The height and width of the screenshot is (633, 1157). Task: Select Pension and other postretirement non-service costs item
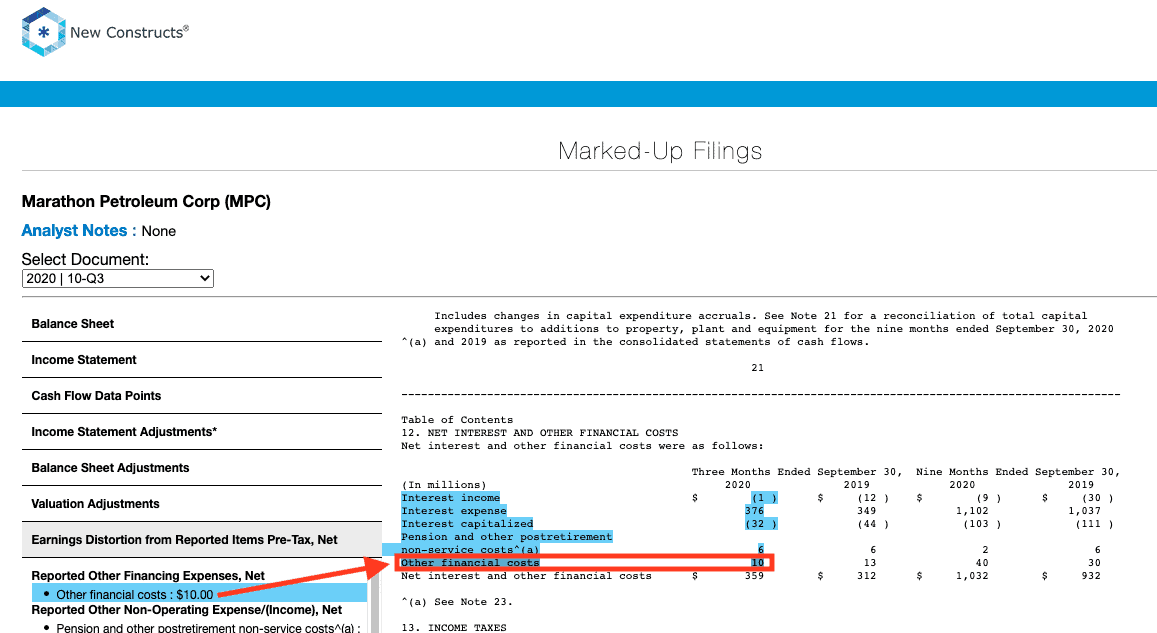[x=208, y=628]
